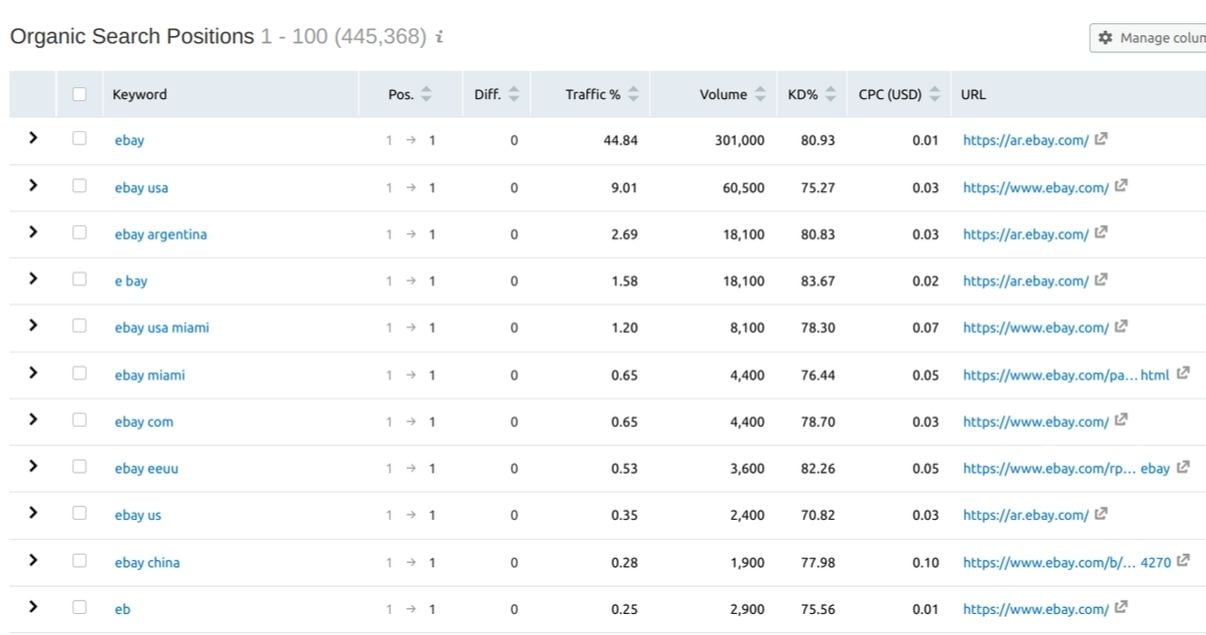Click the Organic Search Positions heading
Viewport: 1206px width, 635px height.
pyautogui.click(x=132, y=36)
